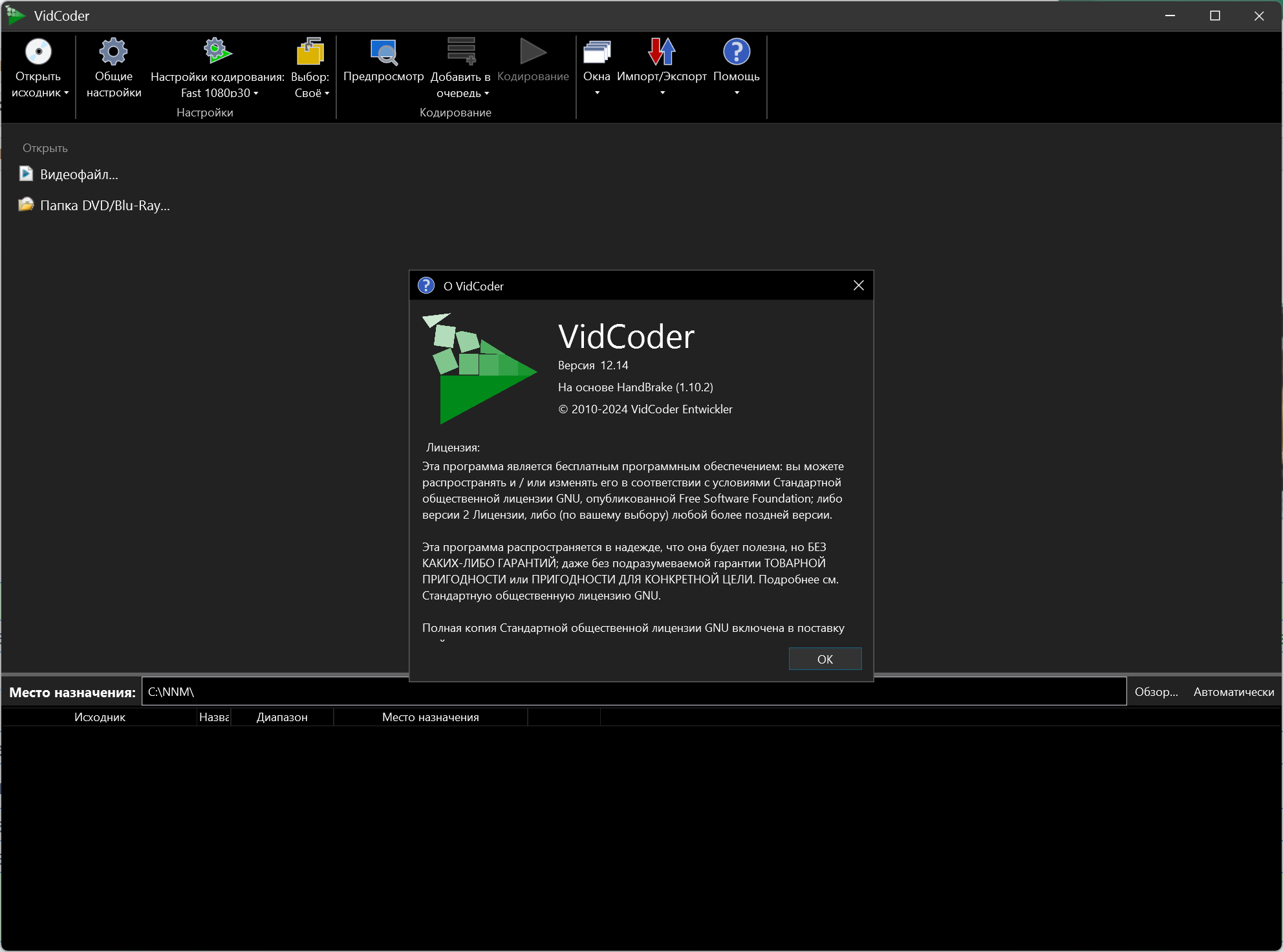Image resolution: width=1283 pixels, height=952 pixels.
Task: Click the Browse button next to destination
Action: (x=1156, y=692)
